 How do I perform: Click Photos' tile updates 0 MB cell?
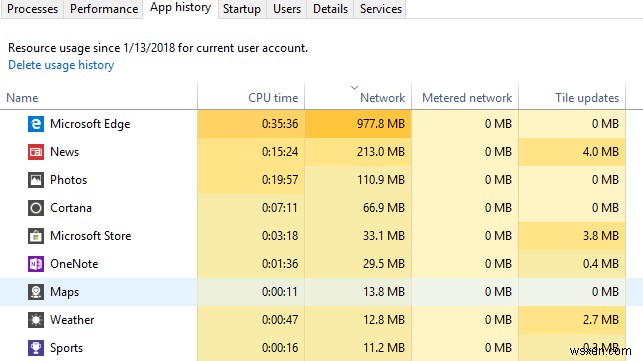tap(572, 180)
